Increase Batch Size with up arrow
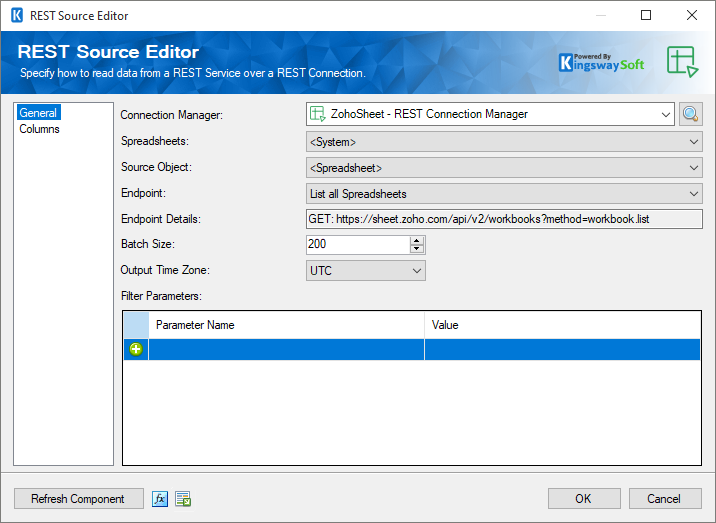The width and height of the screenshot is (716, 523). tap(416, 240)
